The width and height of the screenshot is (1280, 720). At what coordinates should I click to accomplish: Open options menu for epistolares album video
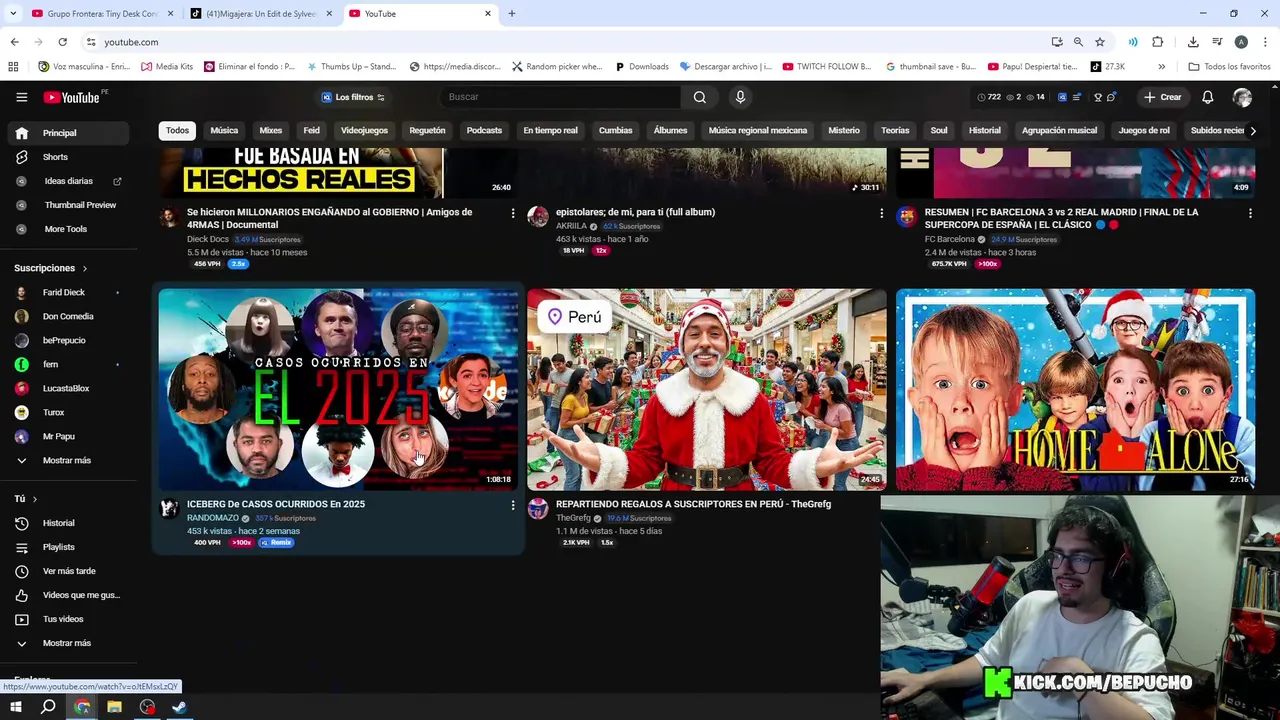pos(881,213)
